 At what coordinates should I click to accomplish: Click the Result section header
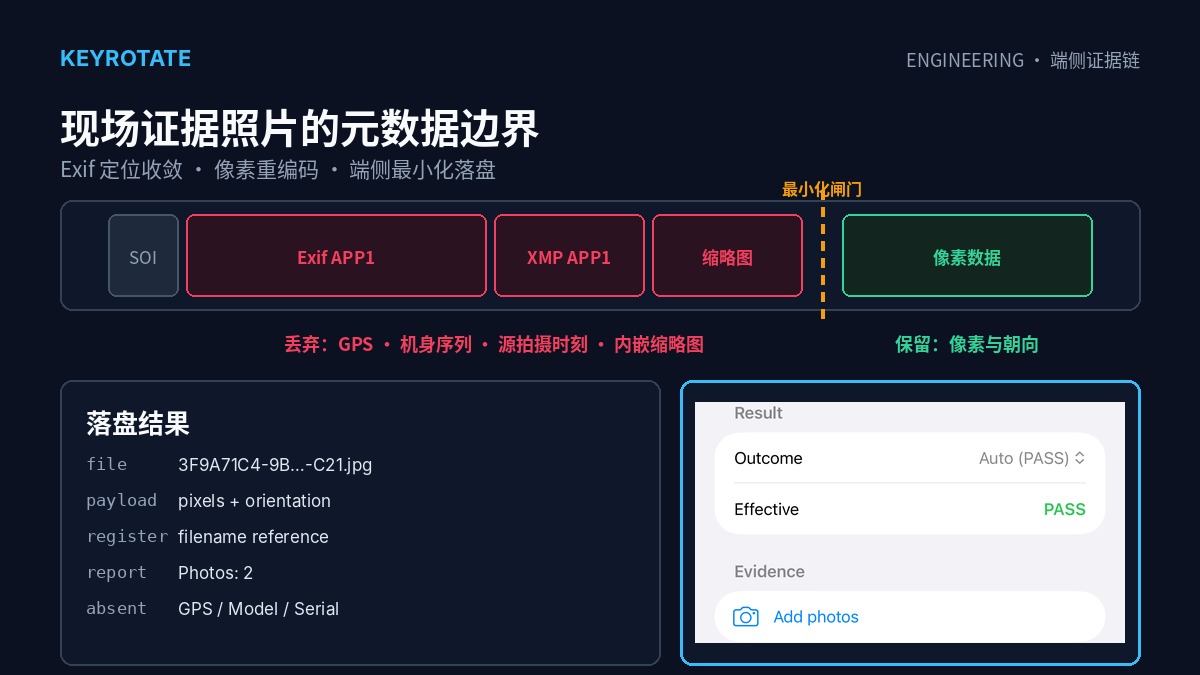(758, 413)
